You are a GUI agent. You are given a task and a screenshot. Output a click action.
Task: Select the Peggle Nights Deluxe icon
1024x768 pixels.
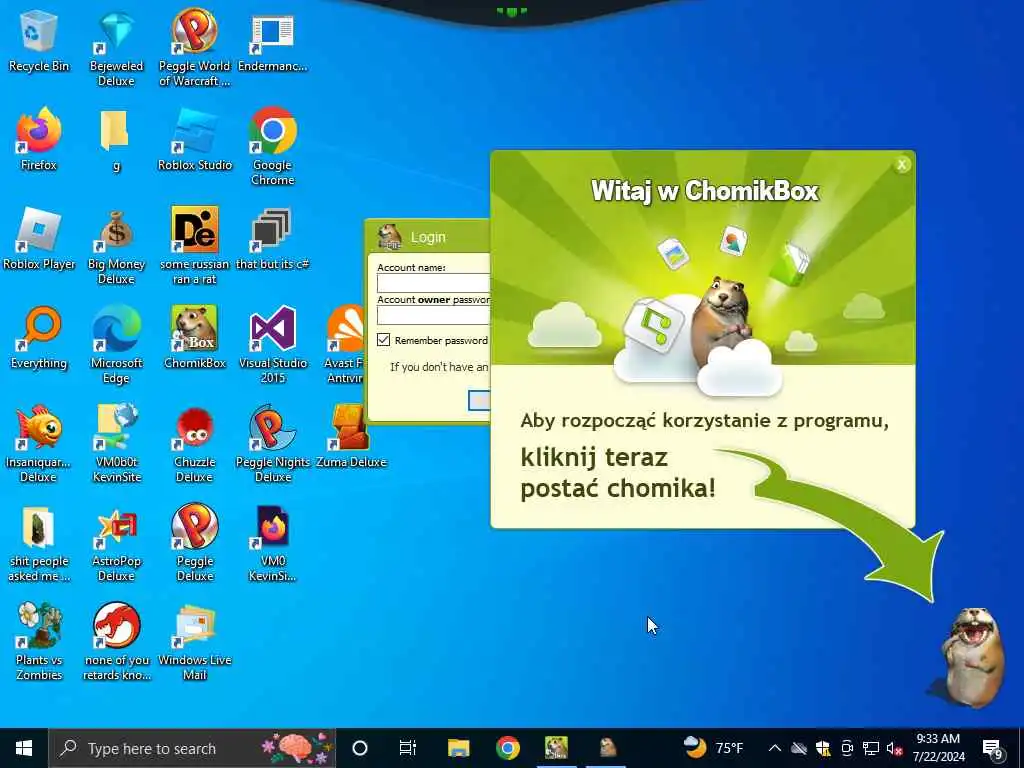[x=272, y=445]
